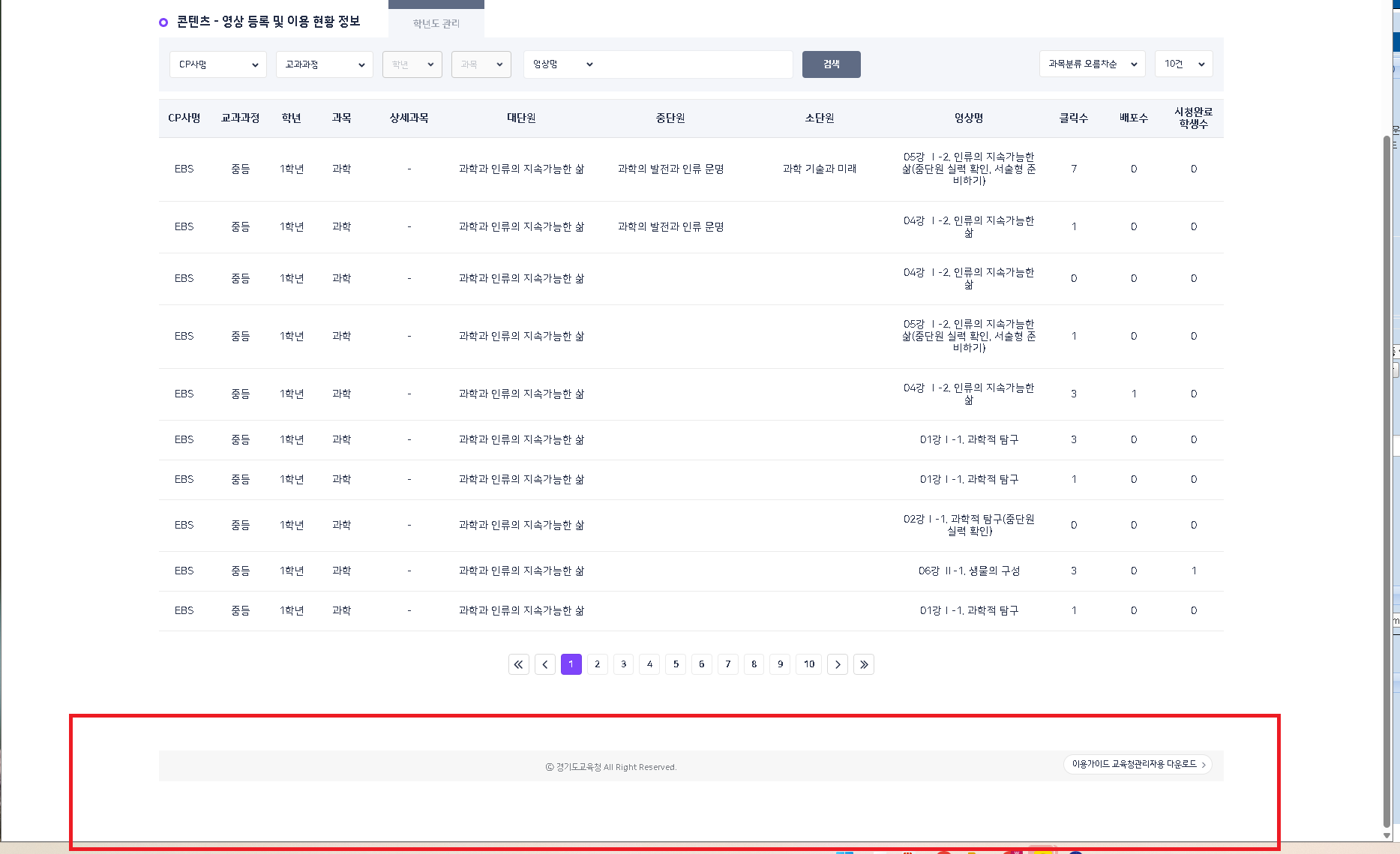
Task: Open the CP사명 dropdown filter
Action: click(x=218, y=64)
